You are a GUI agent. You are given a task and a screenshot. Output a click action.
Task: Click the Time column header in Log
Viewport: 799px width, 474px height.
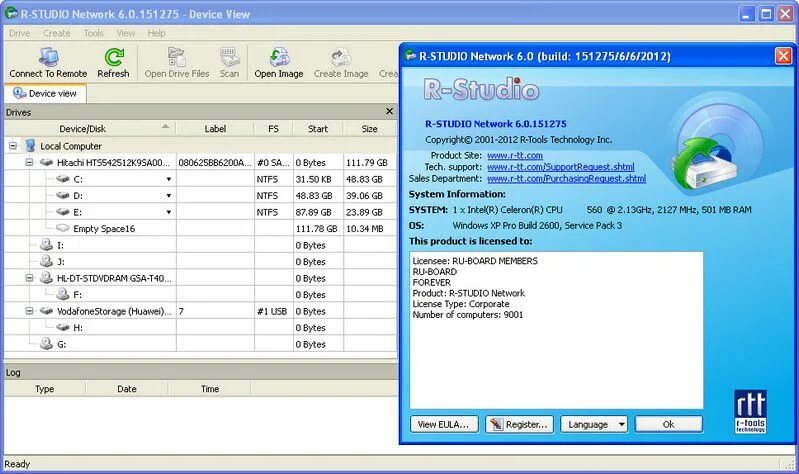coord(209,389)
